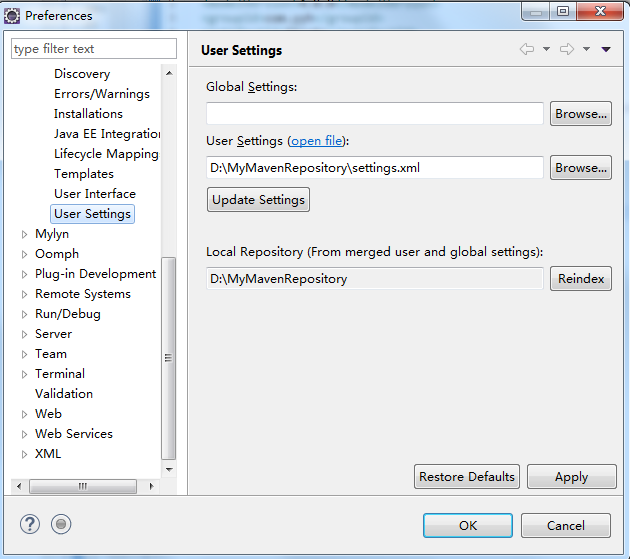
Task: Click the tree vertical scrollbar thumb
Action: [169, 358]
